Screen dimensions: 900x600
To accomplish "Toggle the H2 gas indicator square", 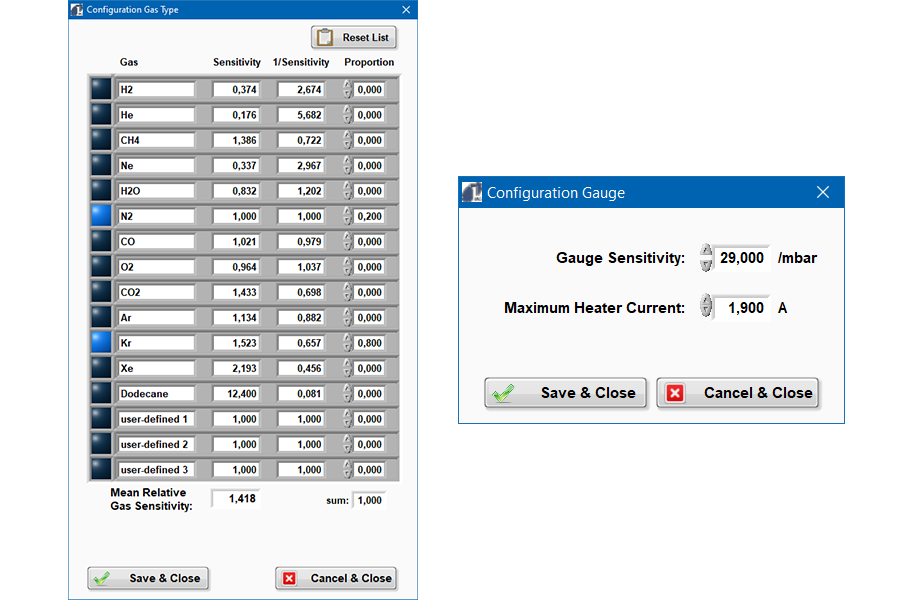I will 101,89.
